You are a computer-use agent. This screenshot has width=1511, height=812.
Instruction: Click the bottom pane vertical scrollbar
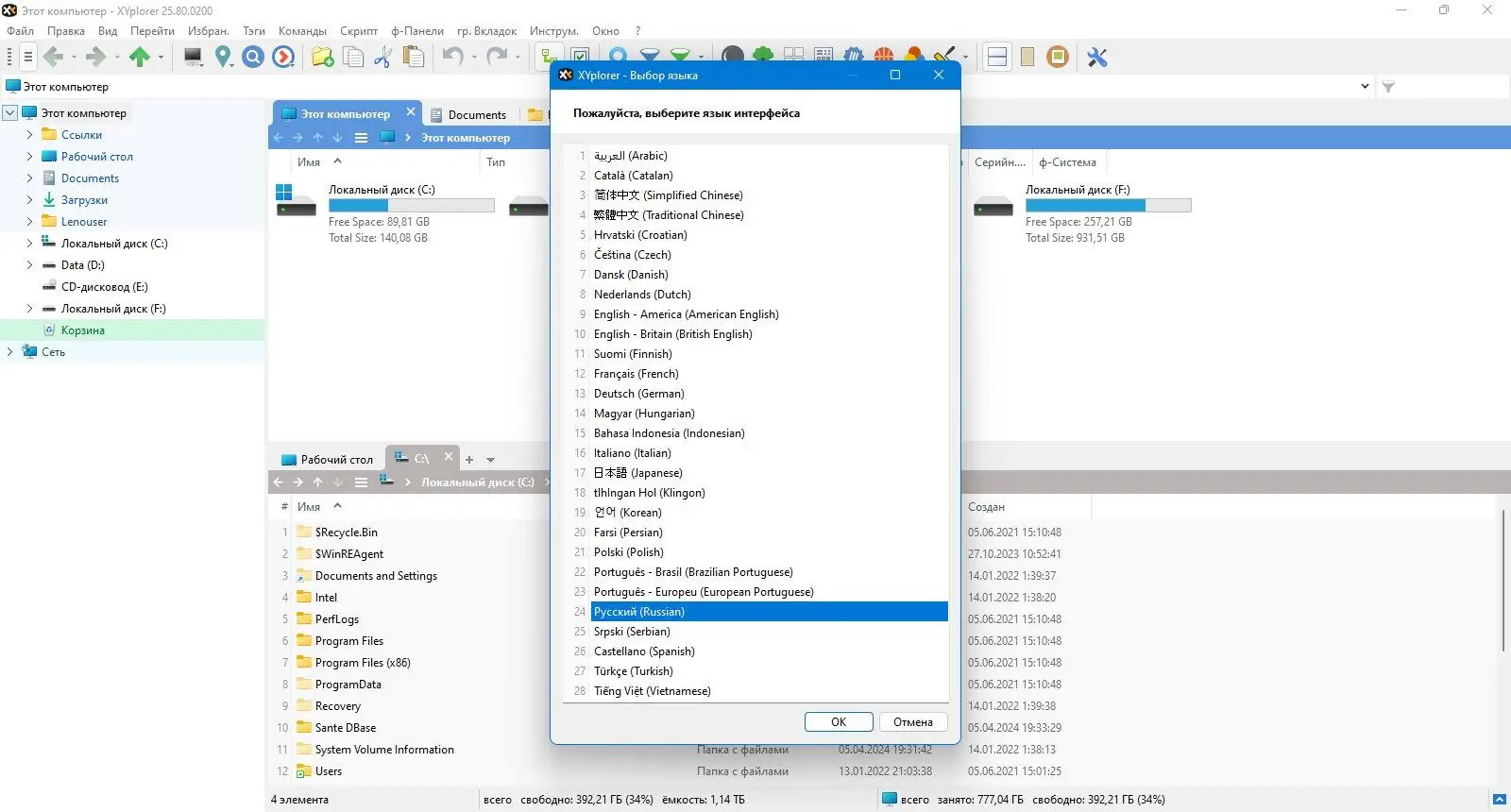coord(1503,581)
